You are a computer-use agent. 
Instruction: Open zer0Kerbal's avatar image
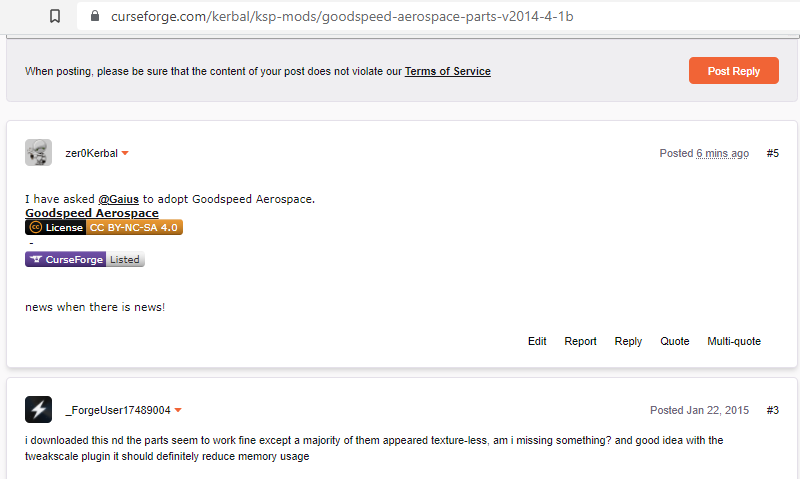[x=38, y=153]
